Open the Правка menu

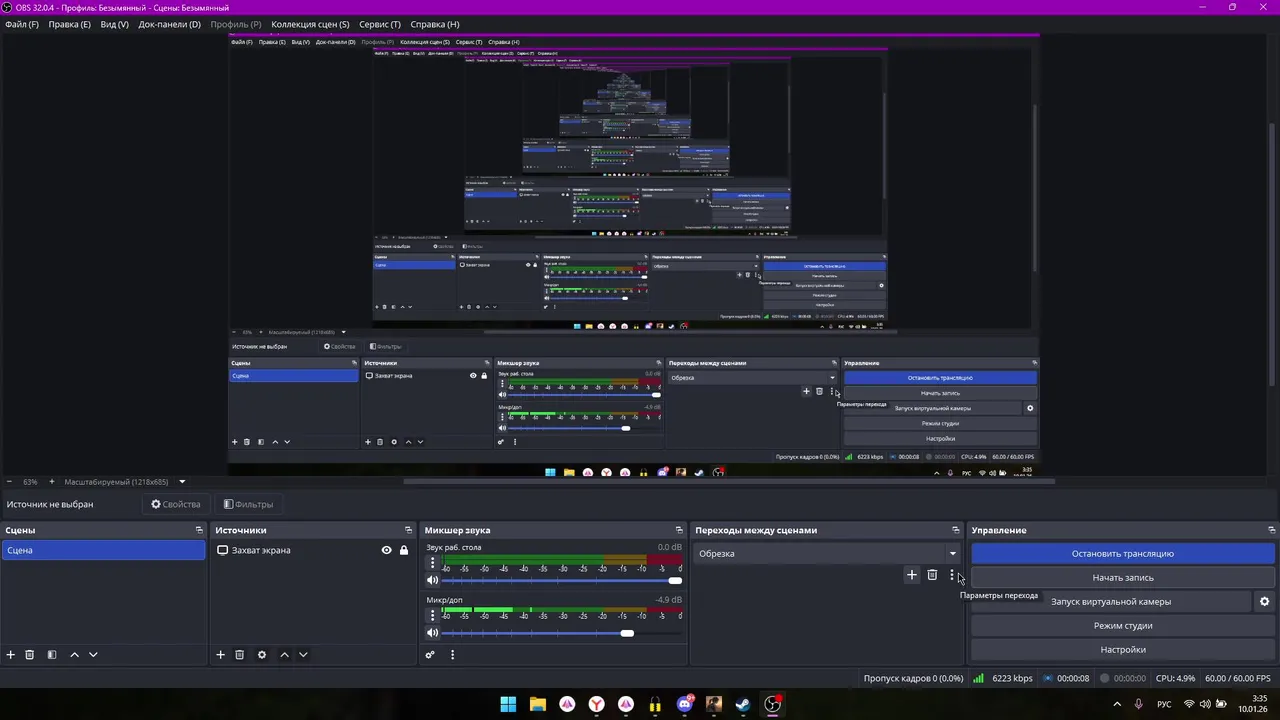[69, 24]
